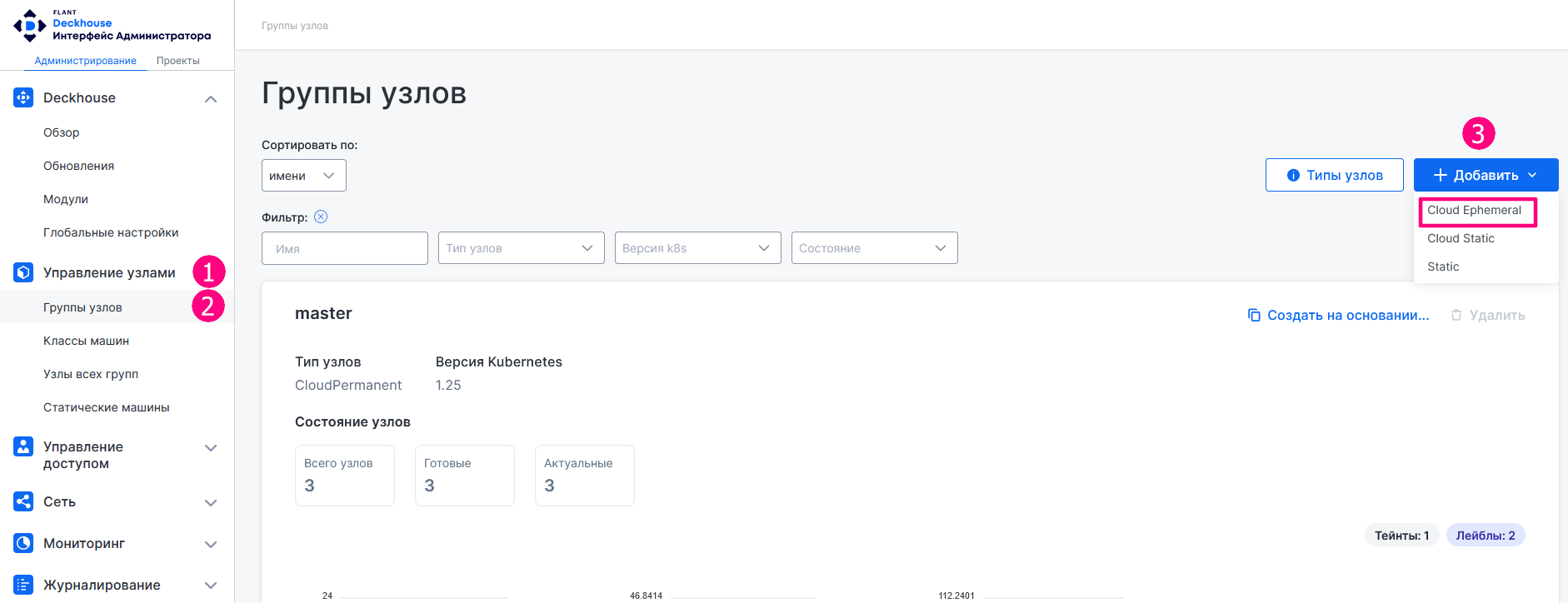1568x603 pixels.
Task: Click the Управление доступом person icon
Action: (23, 446)
